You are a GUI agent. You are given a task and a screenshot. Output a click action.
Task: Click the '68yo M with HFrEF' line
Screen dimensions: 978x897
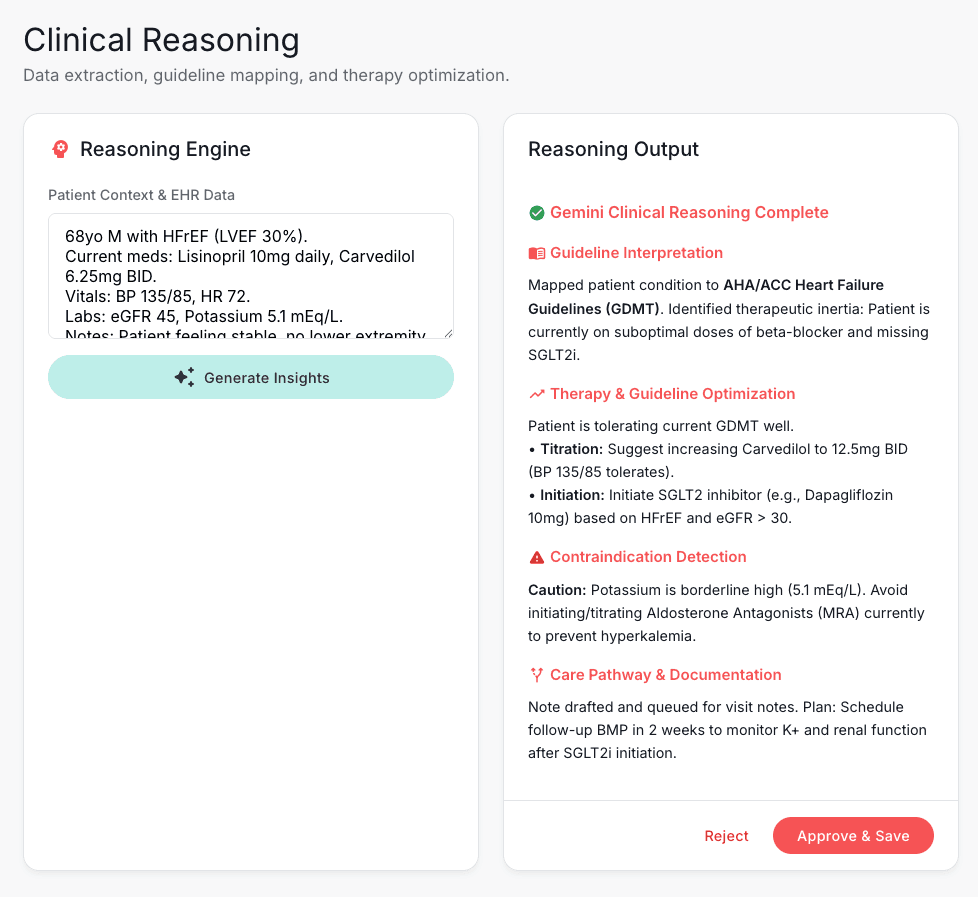coord(186,236)
